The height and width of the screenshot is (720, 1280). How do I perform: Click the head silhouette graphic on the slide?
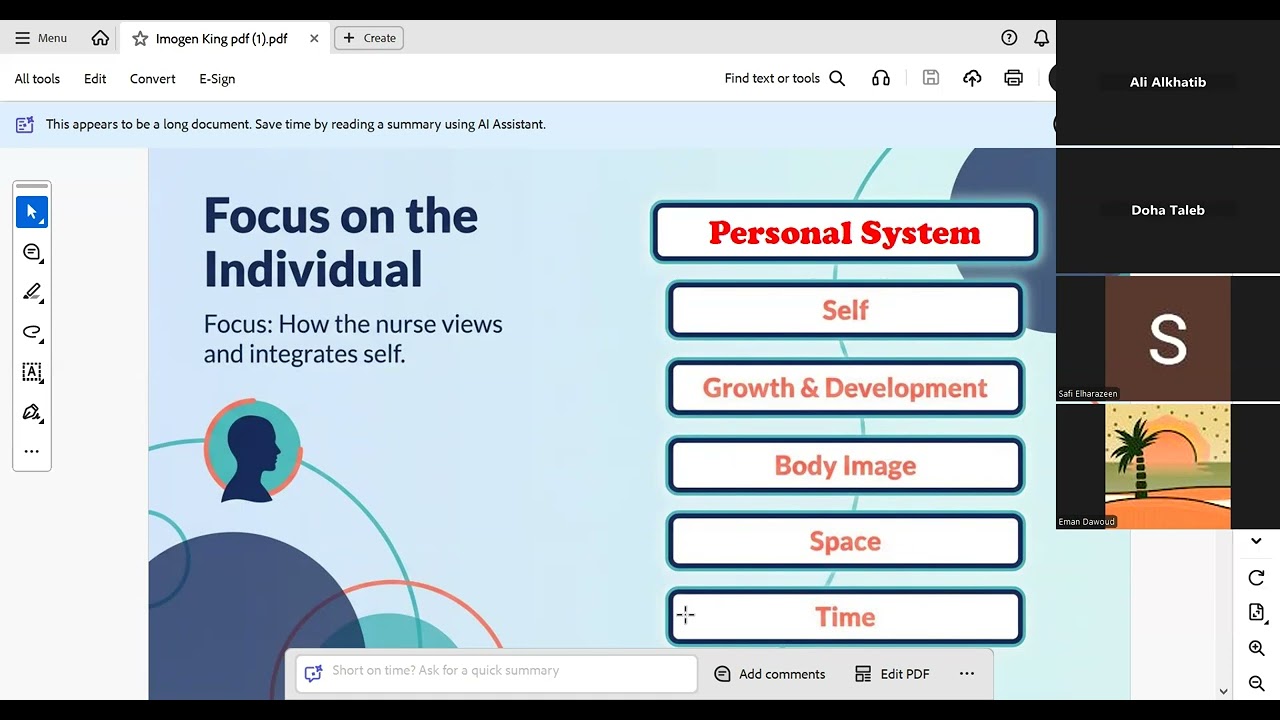pyautogui.click(x=253, y=450)
